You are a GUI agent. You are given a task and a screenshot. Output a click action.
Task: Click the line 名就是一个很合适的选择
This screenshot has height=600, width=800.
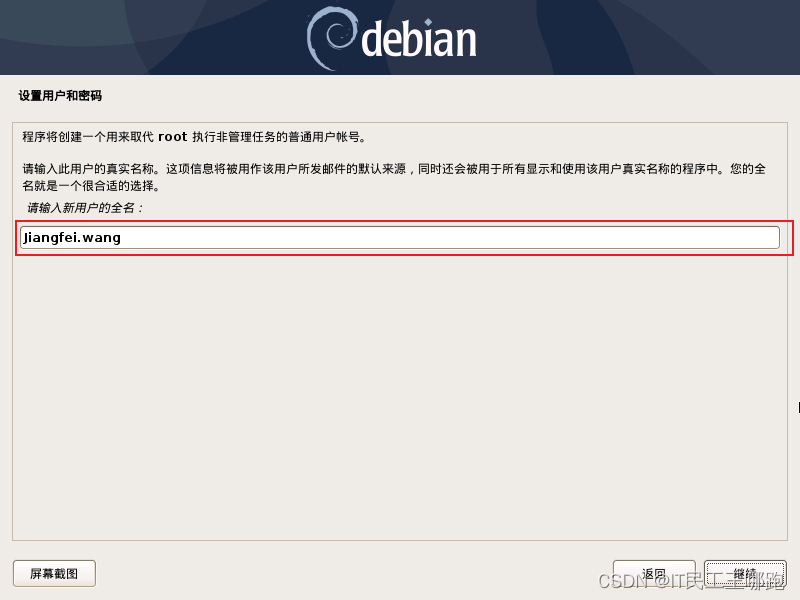tap(91, 186)
